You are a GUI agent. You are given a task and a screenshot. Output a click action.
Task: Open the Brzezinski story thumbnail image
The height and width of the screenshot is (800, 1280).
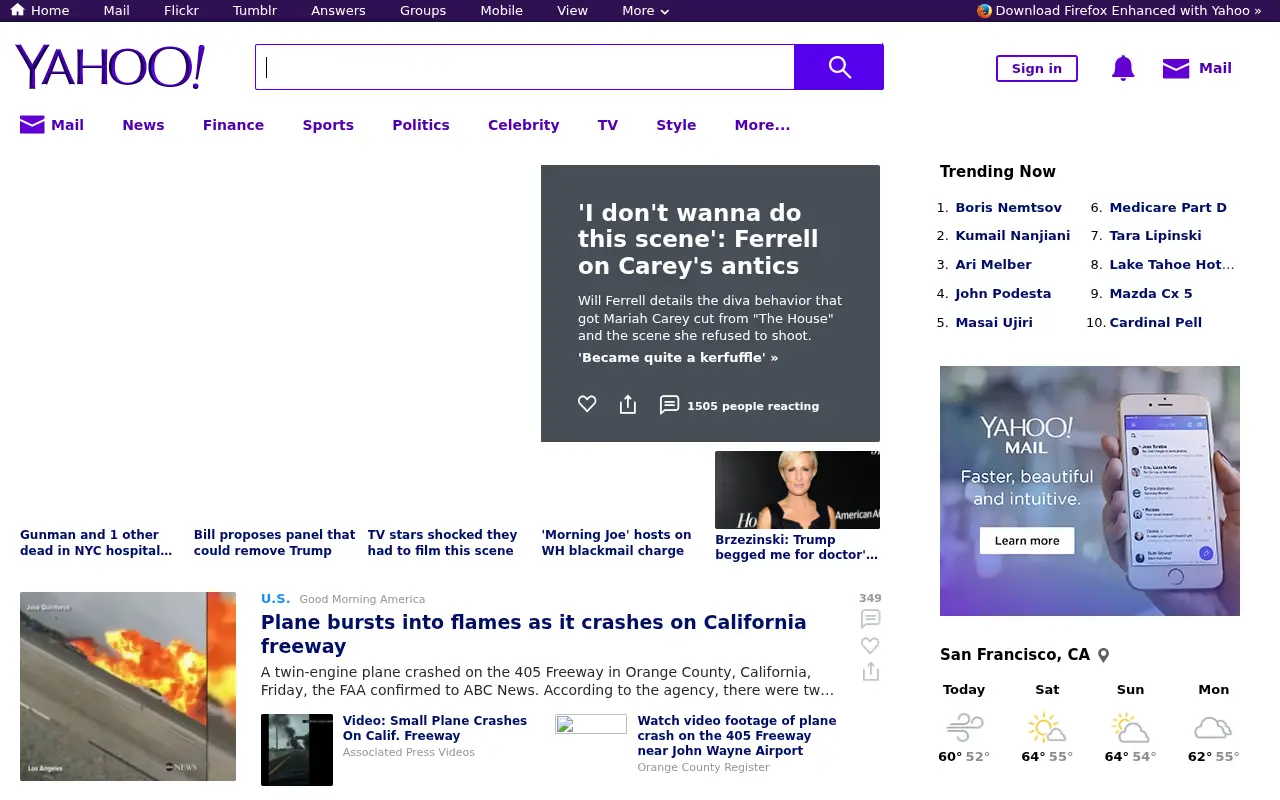797,490
